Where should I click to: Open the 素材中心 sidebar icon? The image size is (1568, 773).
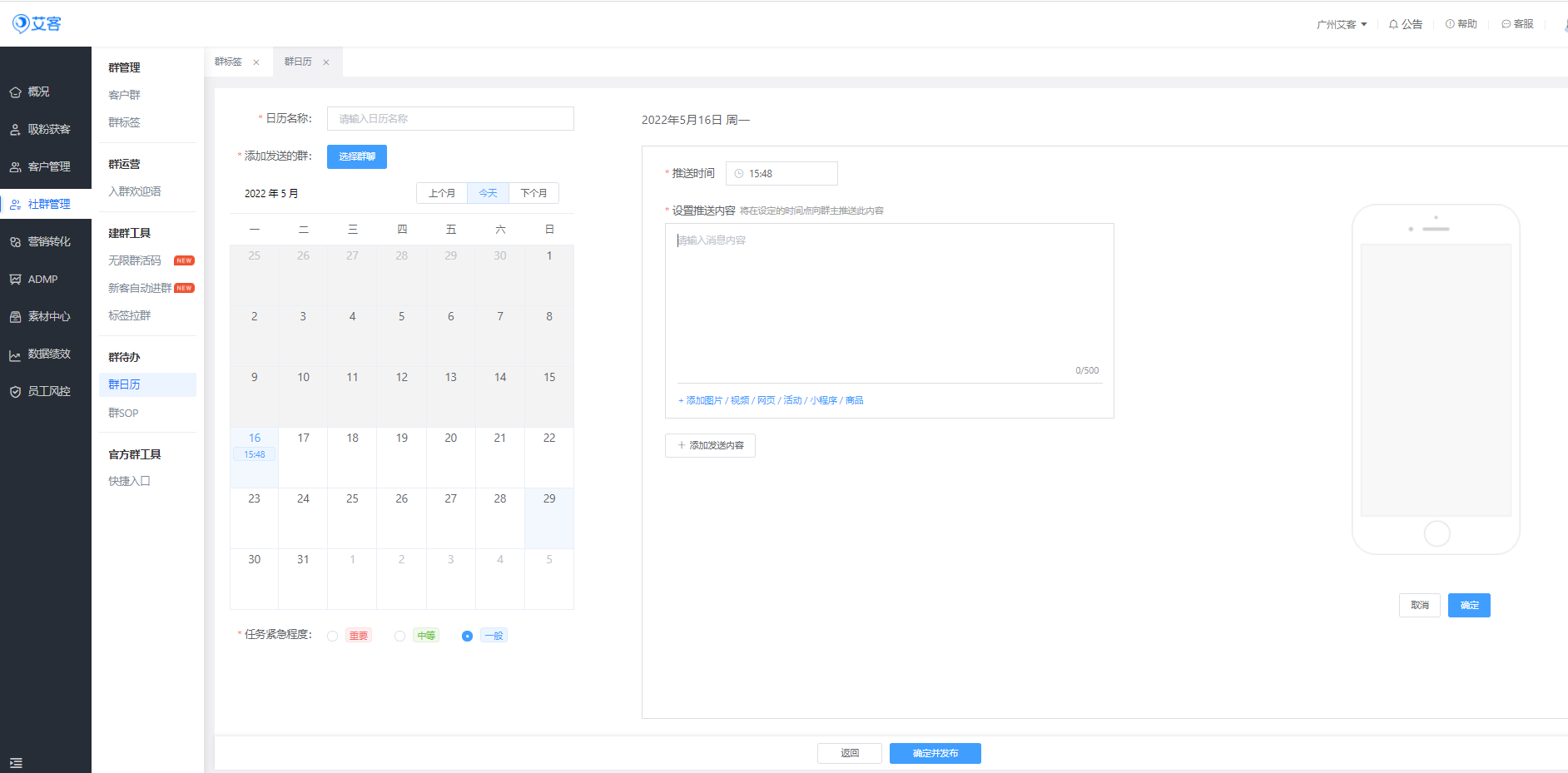[x=15, y=317]
